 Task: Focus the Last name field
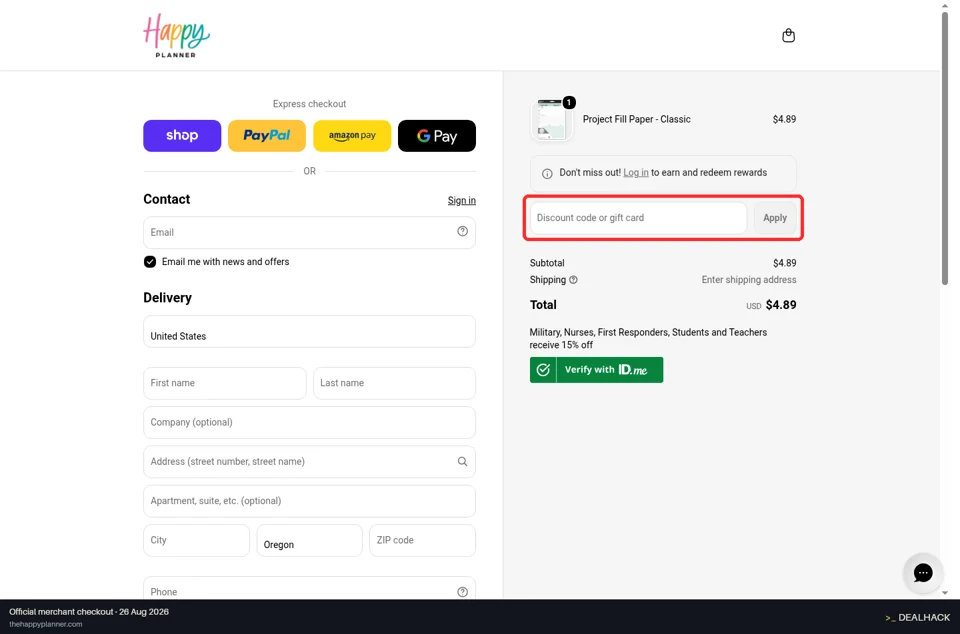[x=394, y=383]
